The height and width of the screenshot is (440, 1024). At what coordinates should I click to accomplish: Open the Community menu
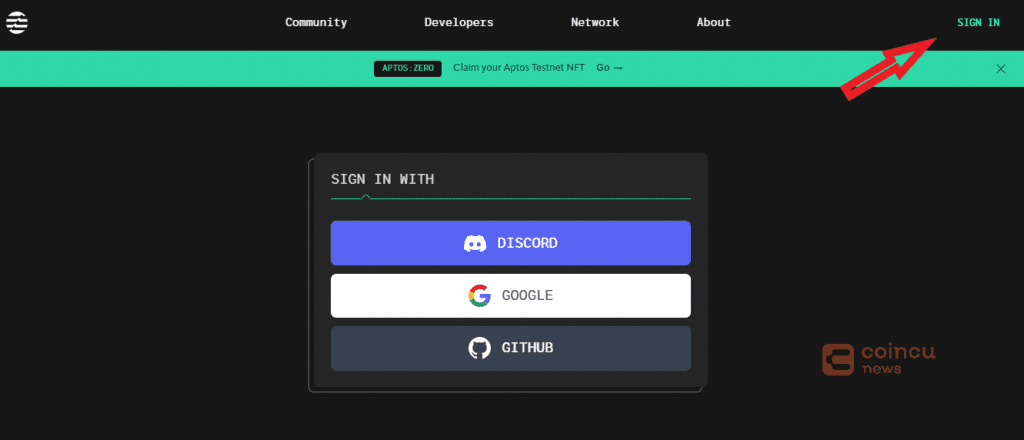[x=316, y=22]
